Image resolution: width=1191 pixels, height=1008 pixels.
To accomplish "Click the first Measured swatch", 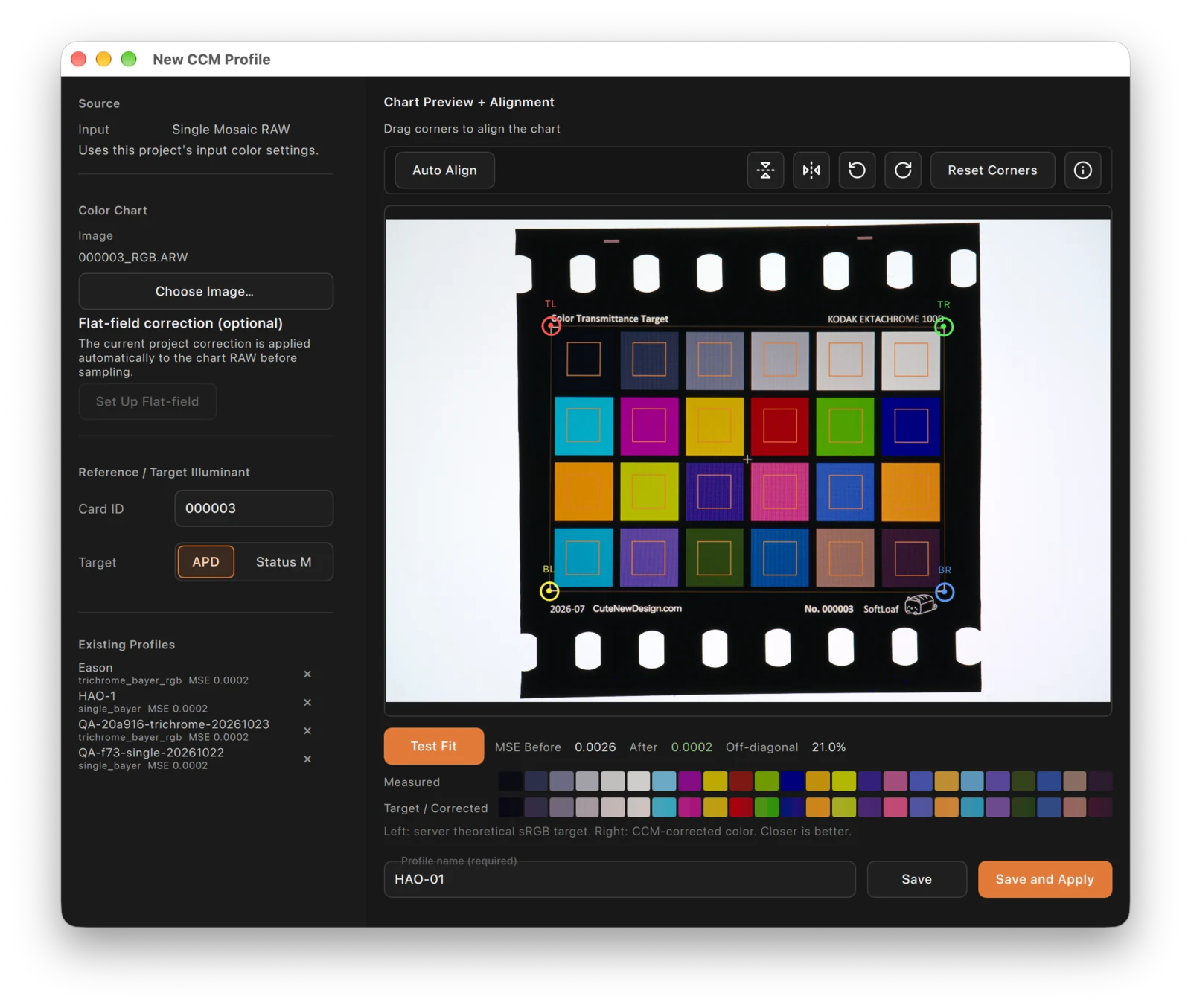I will point(510,781).
